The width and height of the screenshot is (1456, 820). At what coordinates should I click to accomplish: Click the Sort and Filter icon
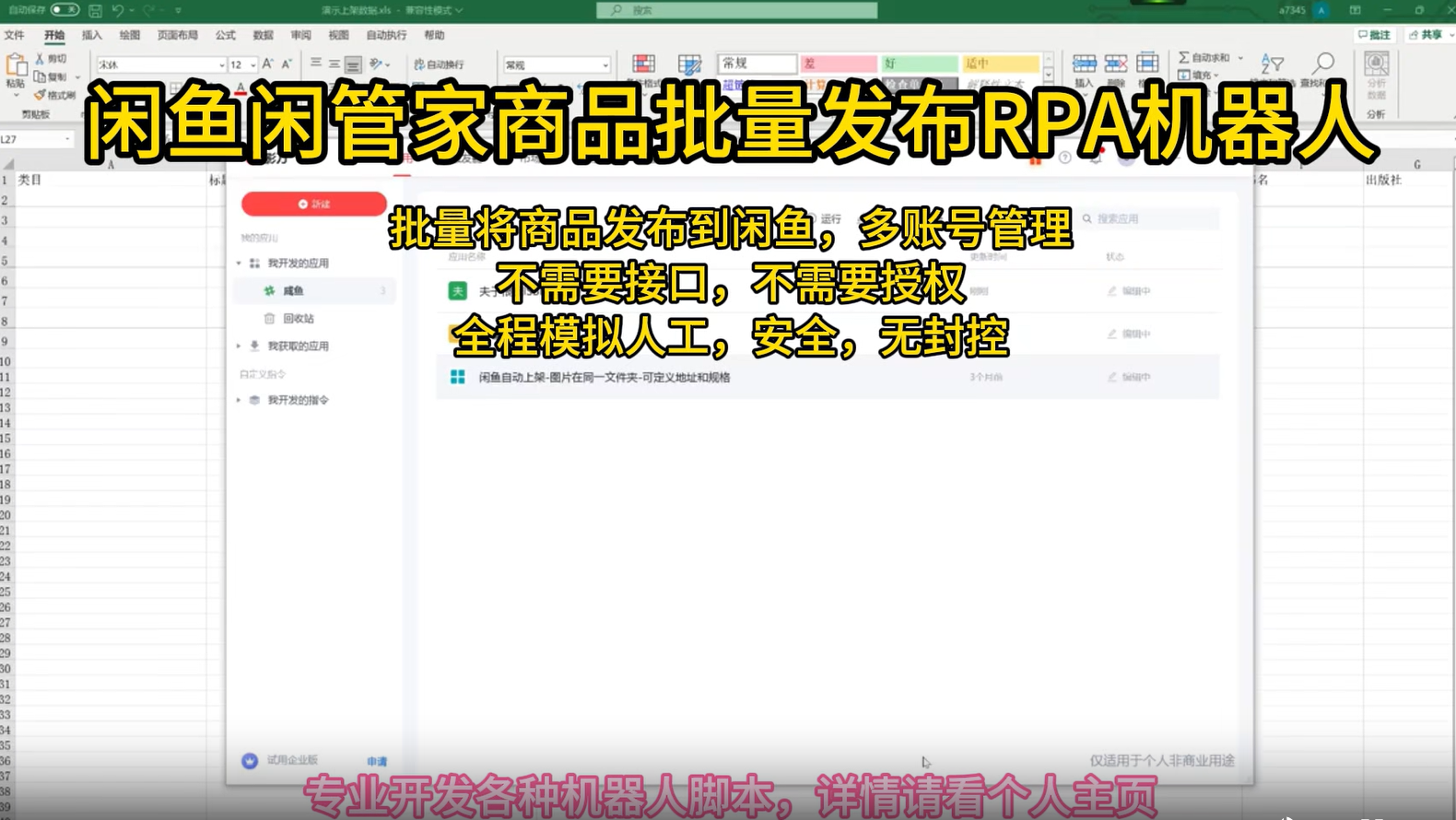click(1273, 64)
